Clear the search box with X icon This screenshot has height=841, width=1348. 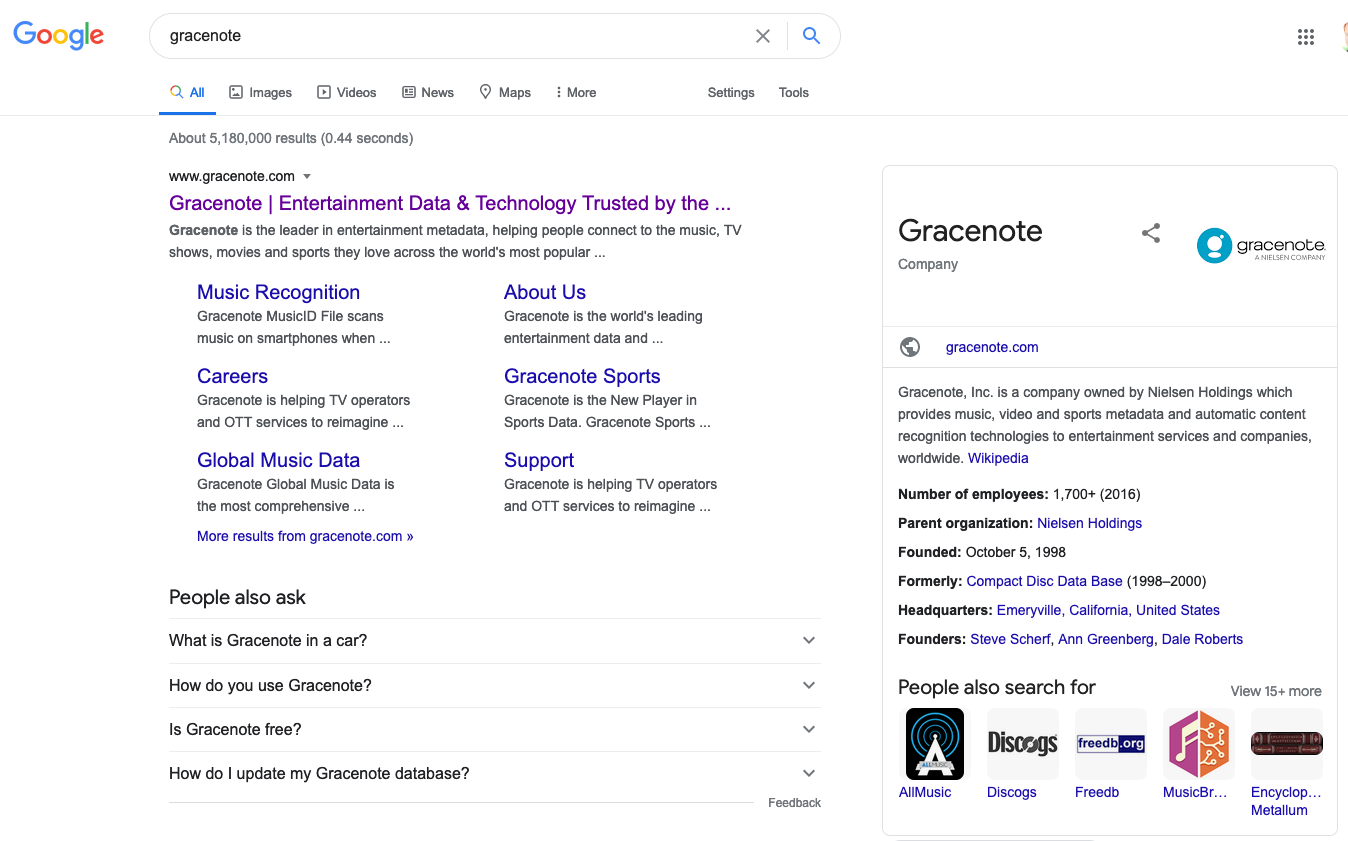coord(762,36)
